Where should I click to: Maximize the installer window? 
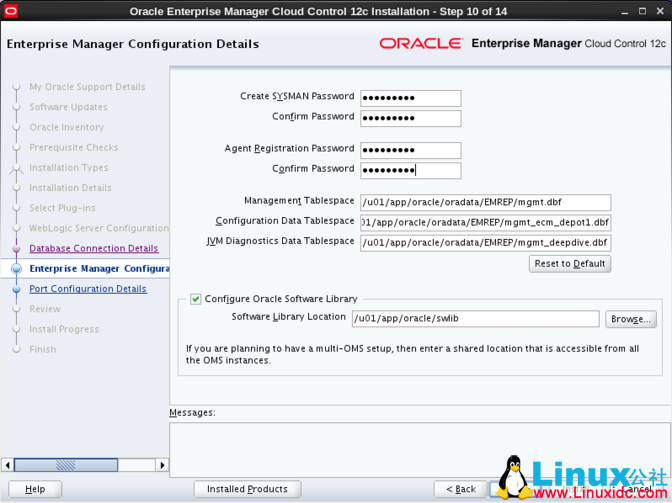pyautogui.click(x=642, y=12)
